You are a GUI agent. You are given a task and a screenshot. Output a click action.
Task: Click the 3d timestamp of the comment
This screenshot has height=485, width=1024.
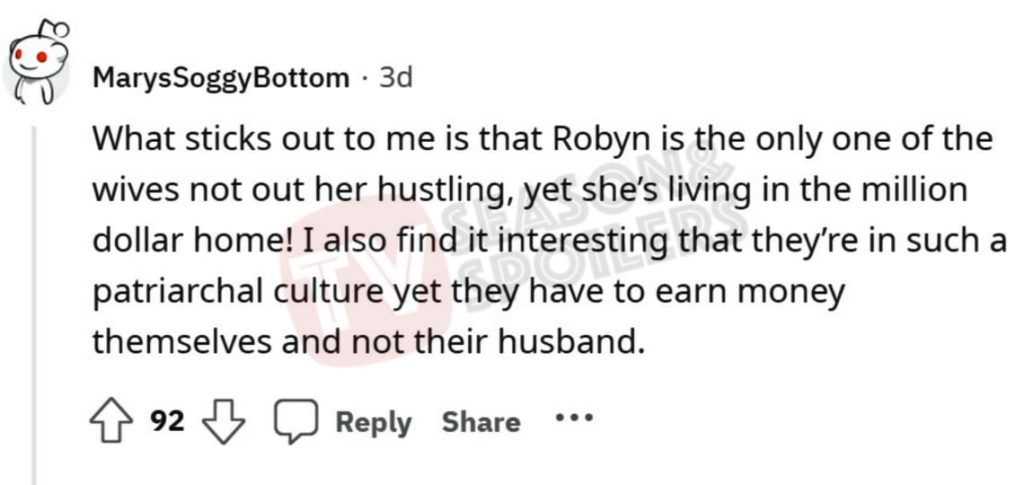click(x=396, y=78)
